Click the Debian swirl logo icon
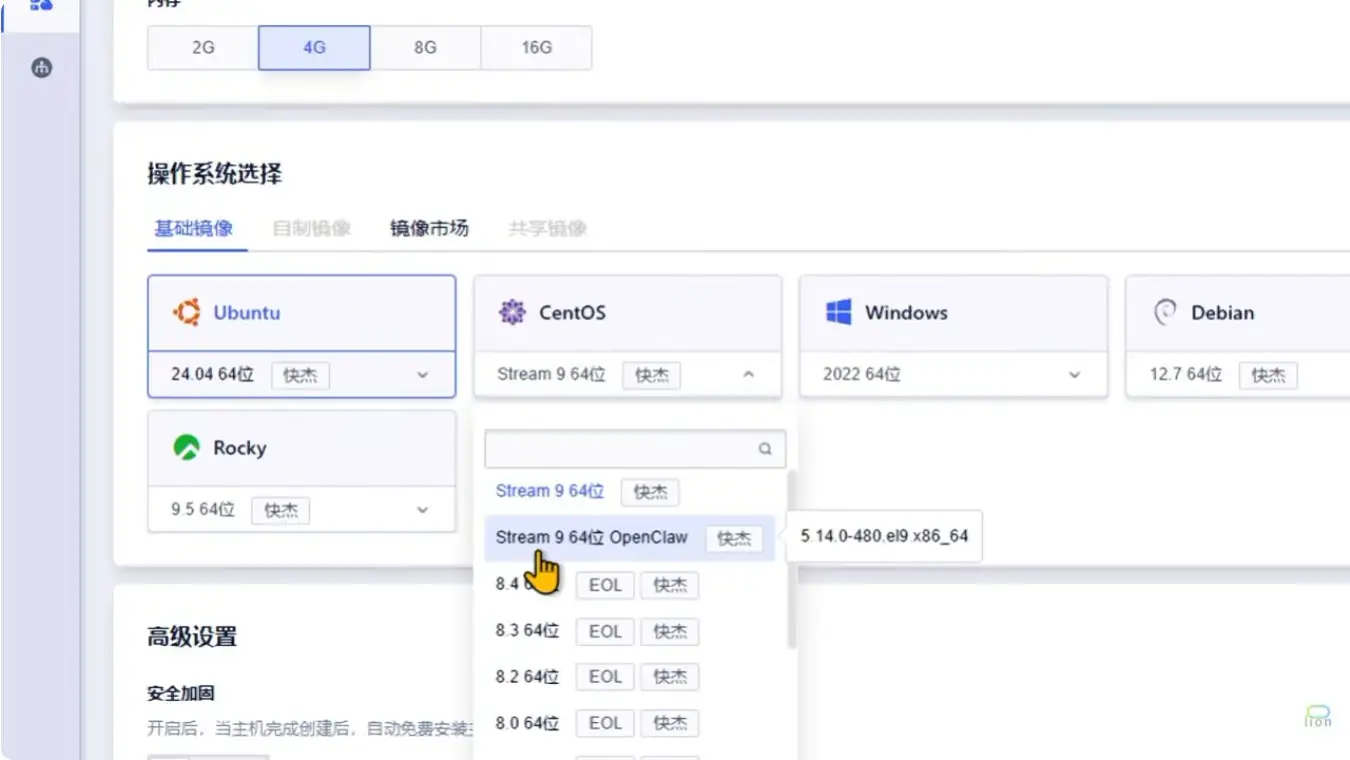The height and width of the screenshot is (760, 1350). (x=1165, y=313)
